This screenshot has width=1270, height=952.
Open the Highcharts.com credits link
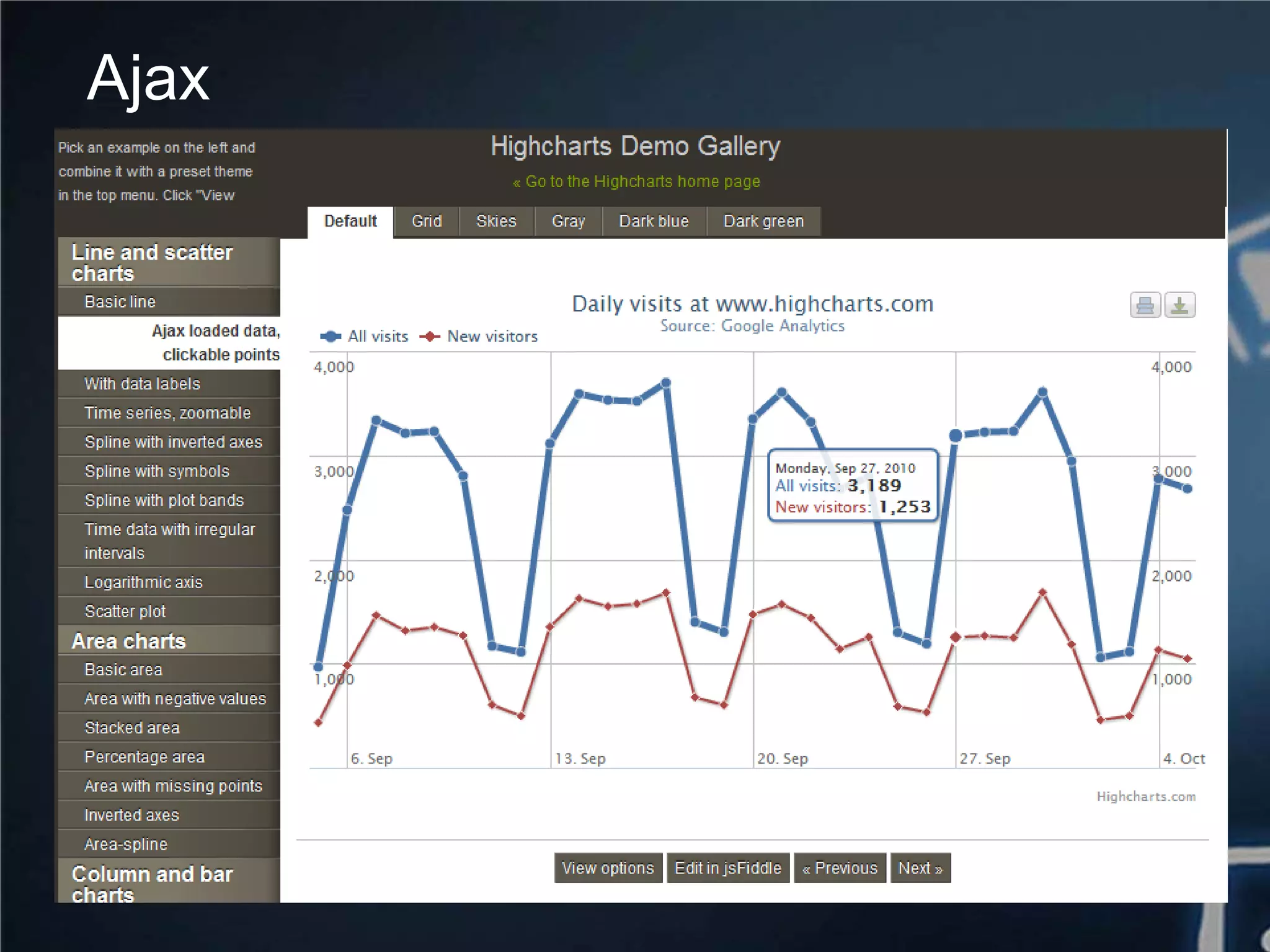point(1146,796)
